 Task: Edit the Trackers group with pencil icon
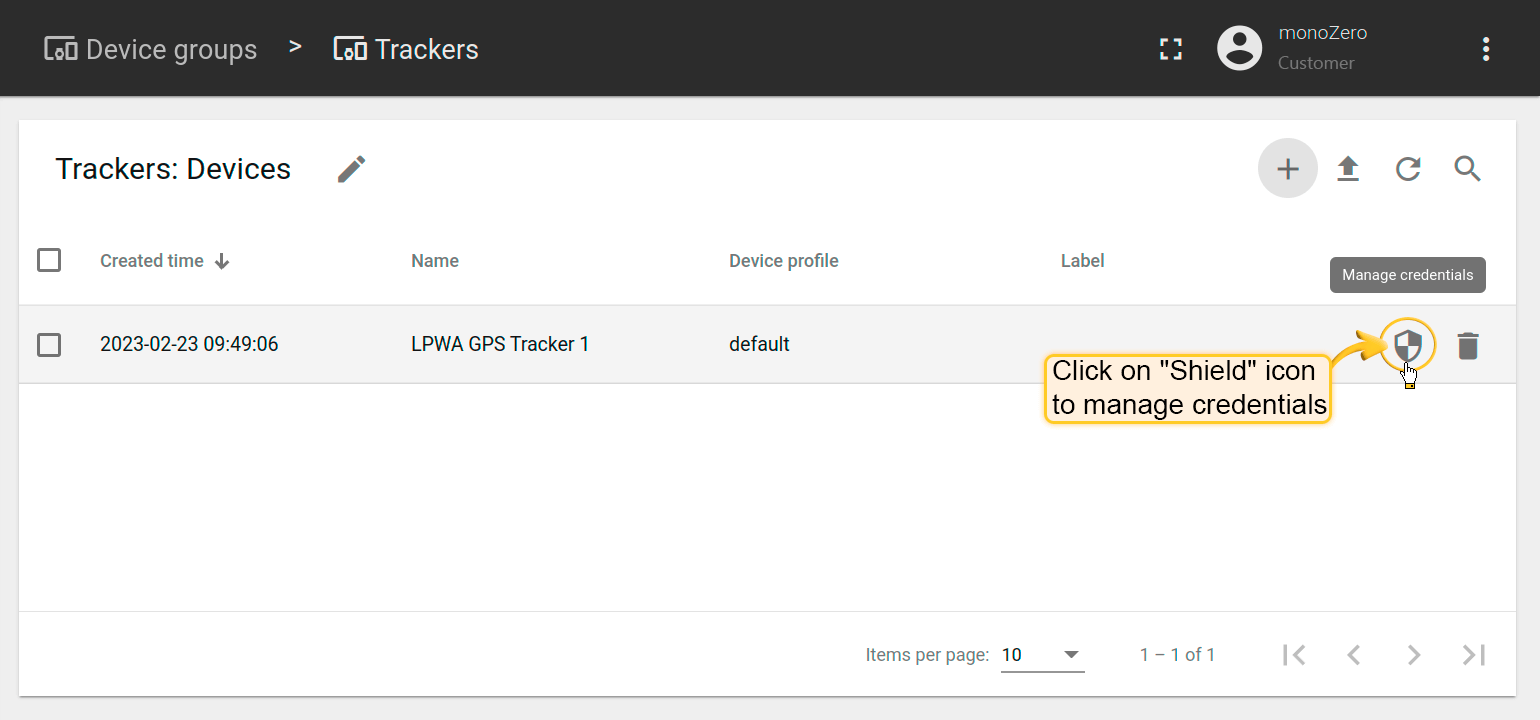tap(352, 169)
